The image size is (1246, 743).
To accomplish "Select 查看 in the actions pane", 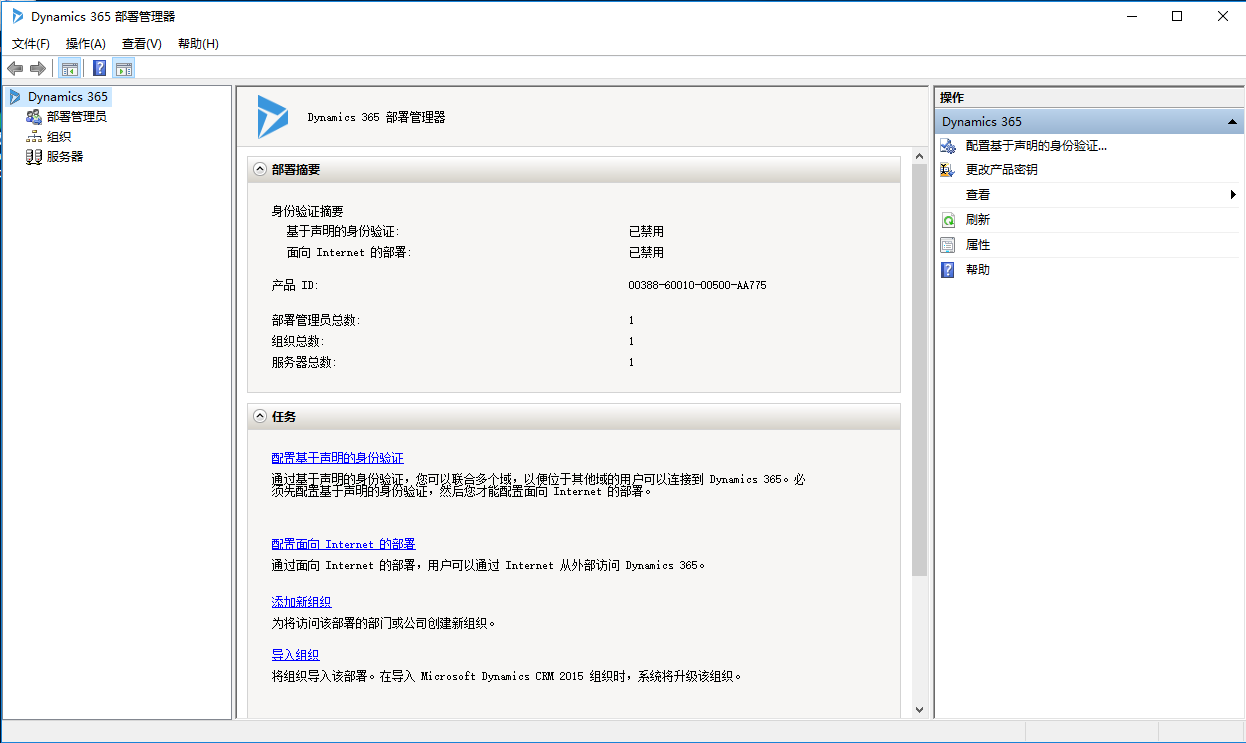I will click(978, 195).
